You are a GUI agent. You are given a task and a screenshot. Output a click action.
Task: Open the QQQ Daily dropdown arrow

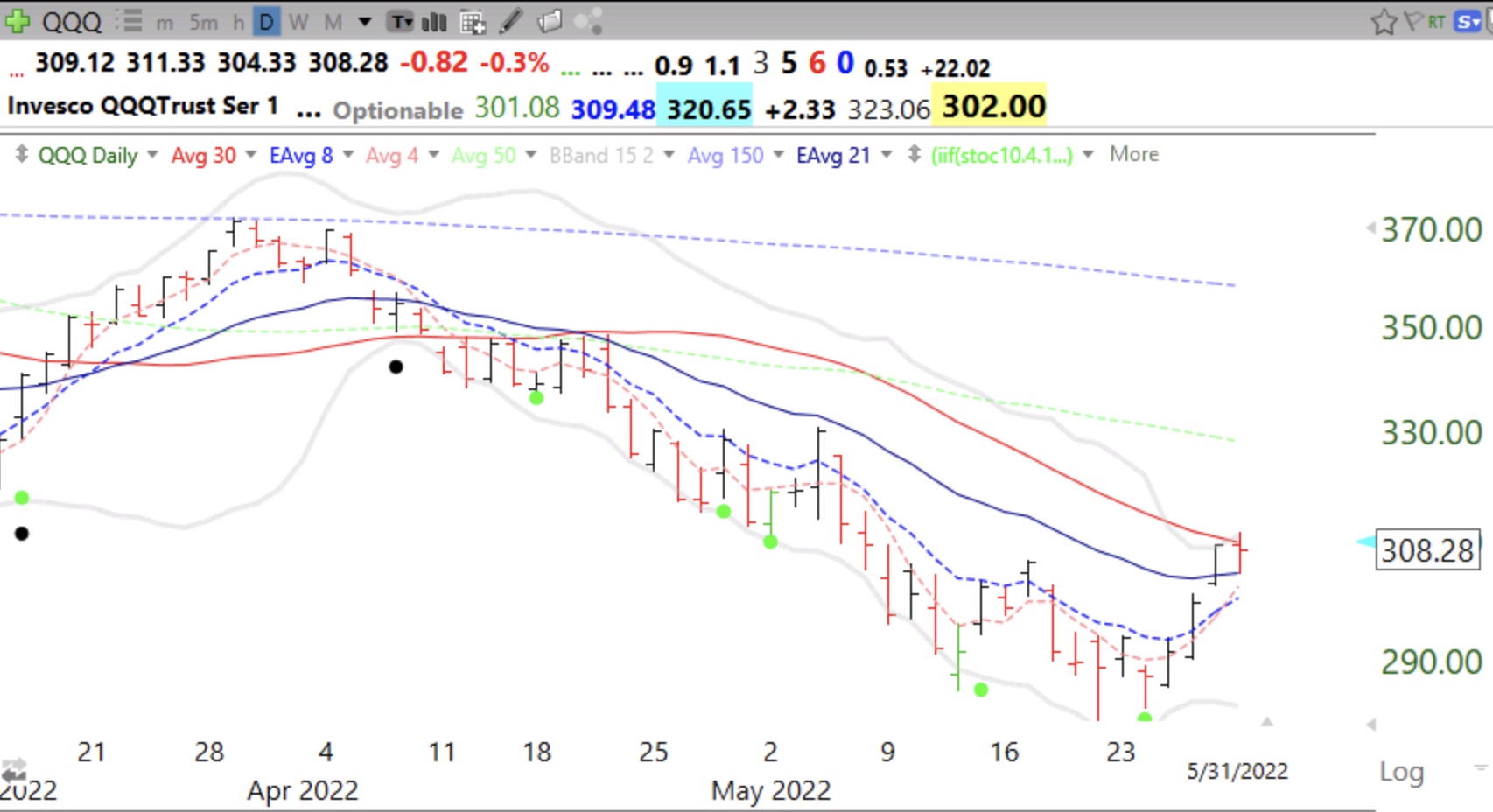coord(152,155)
